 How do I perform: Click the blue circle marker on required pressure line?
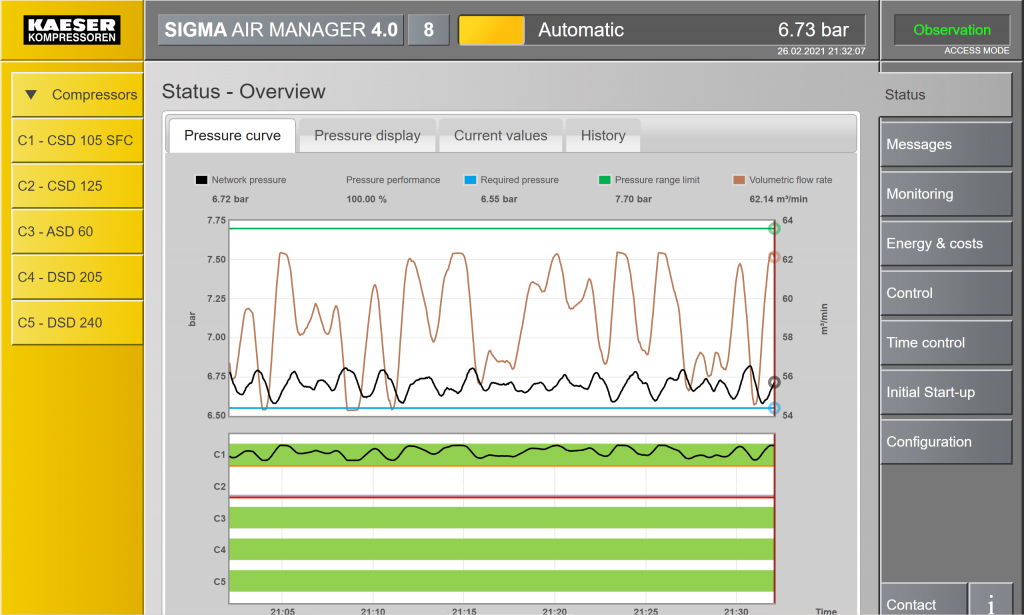point(774,408)
